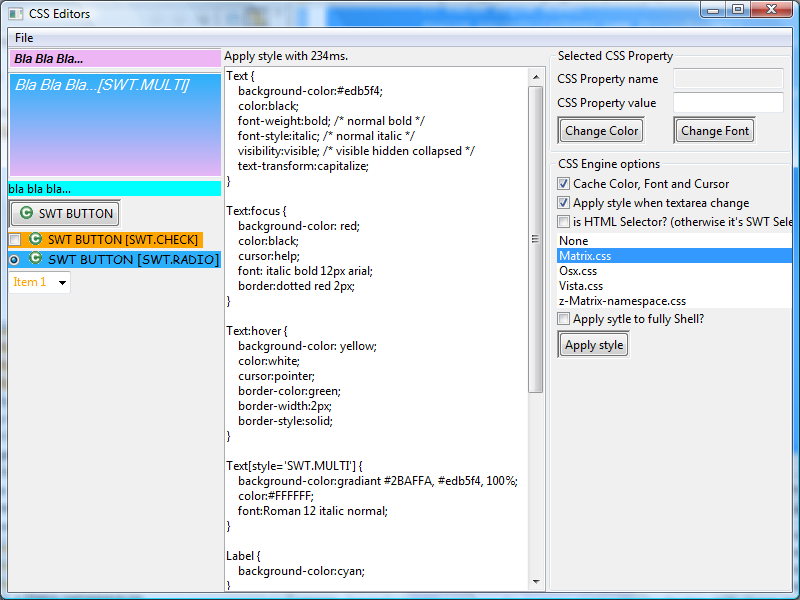Tick the SWT BUTTON [SWT.CHECK] checkbox

click(13, 239)
